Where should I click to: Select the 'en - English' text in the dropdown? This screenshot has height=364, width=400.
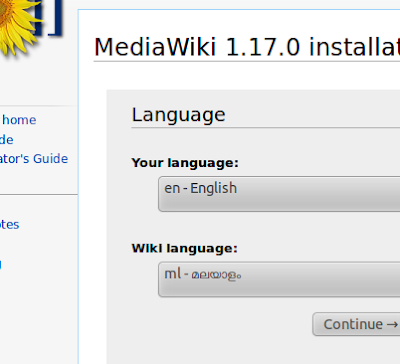click(x=200, y=188)
